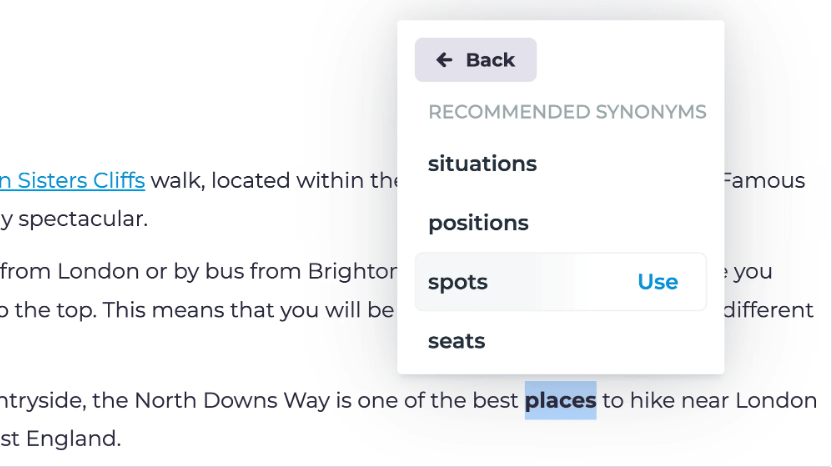Viewport: 832px width, 467px height.
Task: Choose the synonym "situations"
Action: pos(482,164)
